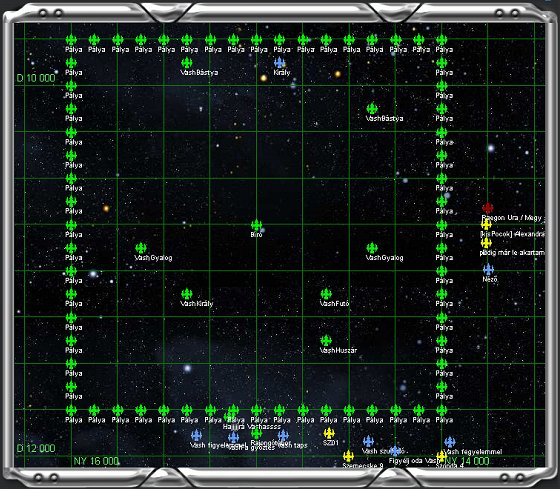The width and height of the screenshot is (560, 489).
Task: Select the blue Király ship icon
Action: 280,63
